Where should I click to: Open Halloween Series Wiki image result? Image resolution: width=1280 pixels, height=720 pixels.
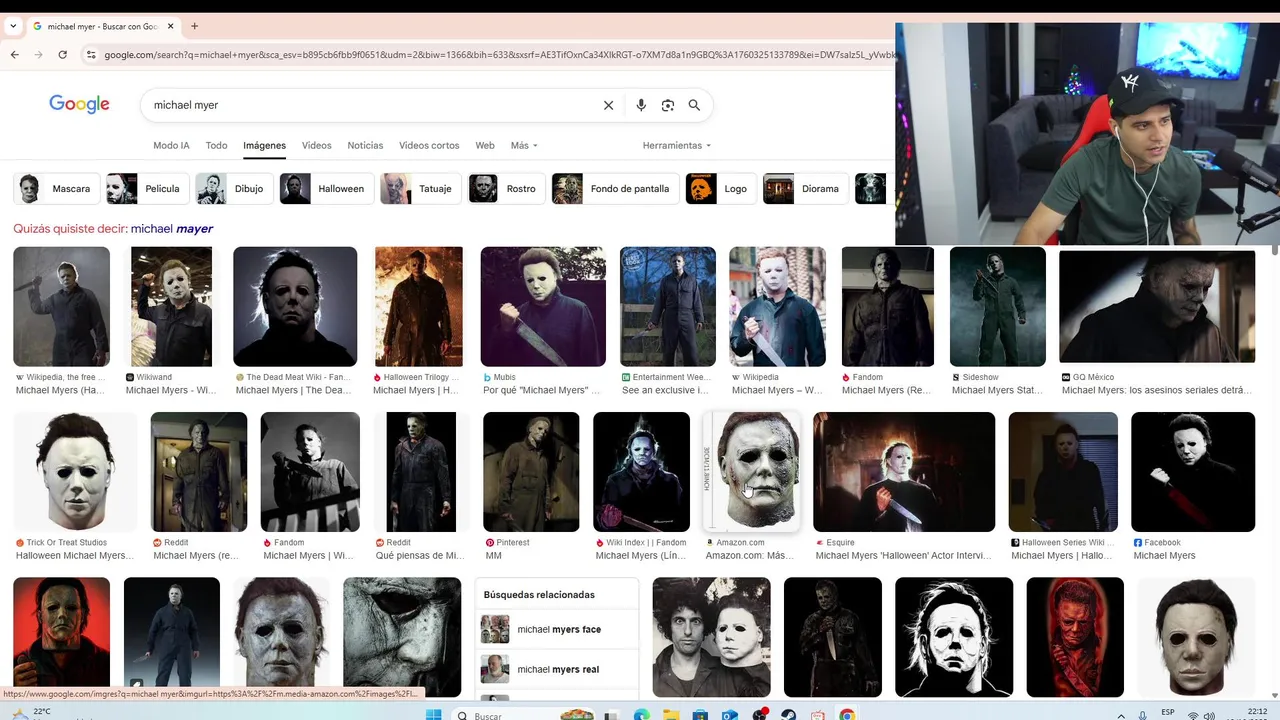pos(1063,471)
